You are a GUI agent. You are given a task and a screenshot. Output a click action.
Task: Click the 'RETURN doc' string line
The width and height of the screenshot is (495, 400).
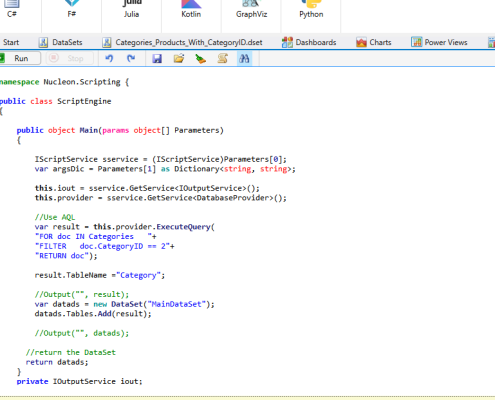tap(66, 256)
